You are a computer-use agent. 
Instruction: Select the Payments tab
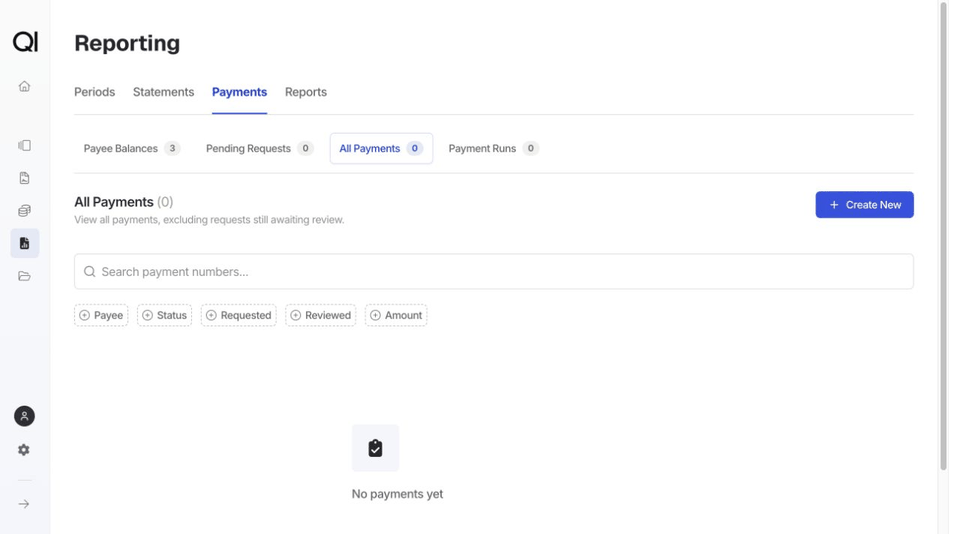239,92
